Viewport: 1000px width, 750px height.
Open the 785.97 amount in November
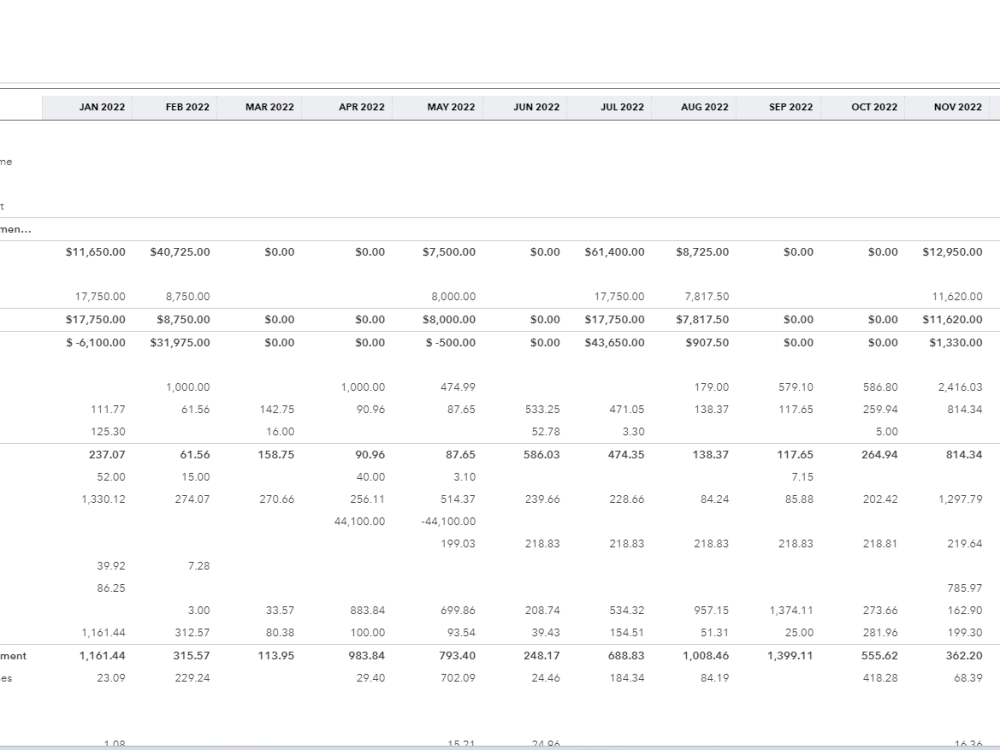(964, 589)
